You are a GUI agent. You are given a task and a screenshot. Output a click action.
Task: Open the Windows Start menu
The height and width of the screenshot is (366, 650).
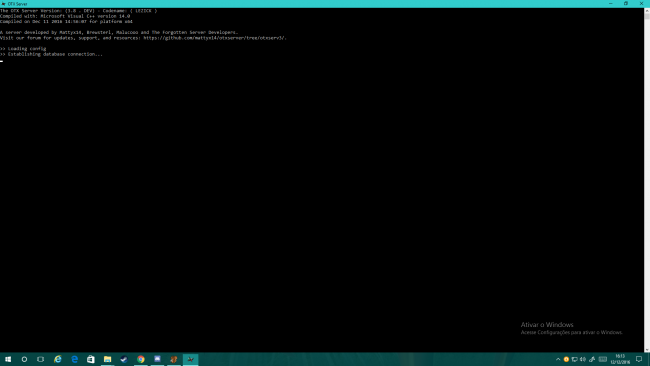point(8,359)
